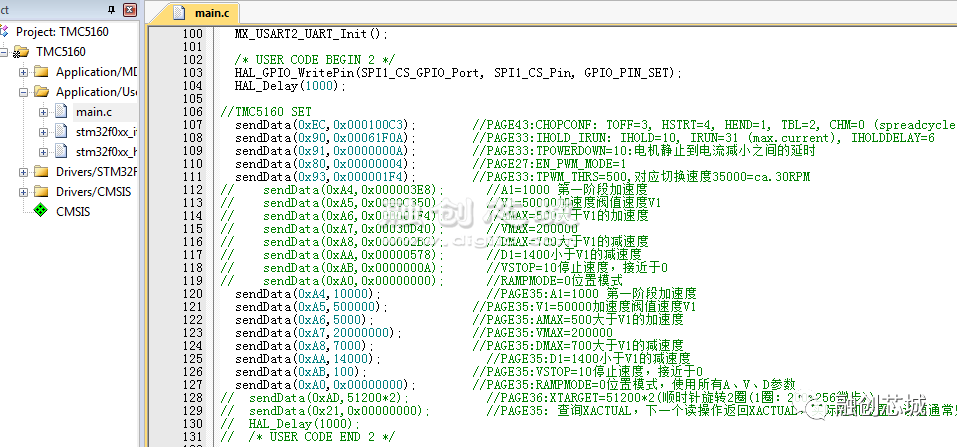Click the green CMSIS diamond icon

pyautogui.click(x=40, y=211)
